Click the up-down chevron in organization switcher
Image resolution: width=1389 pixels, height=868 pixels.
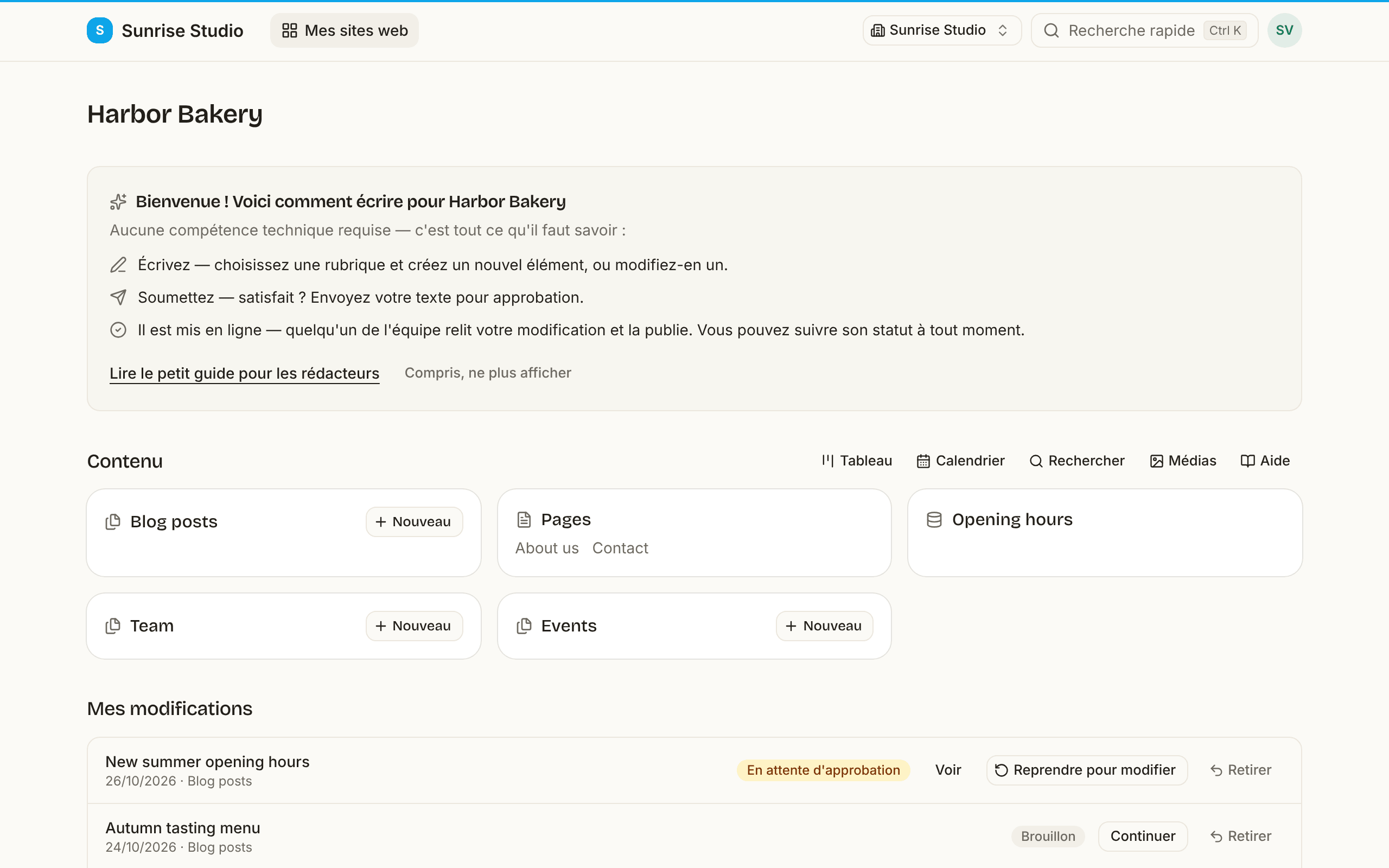coord(1002,30)
